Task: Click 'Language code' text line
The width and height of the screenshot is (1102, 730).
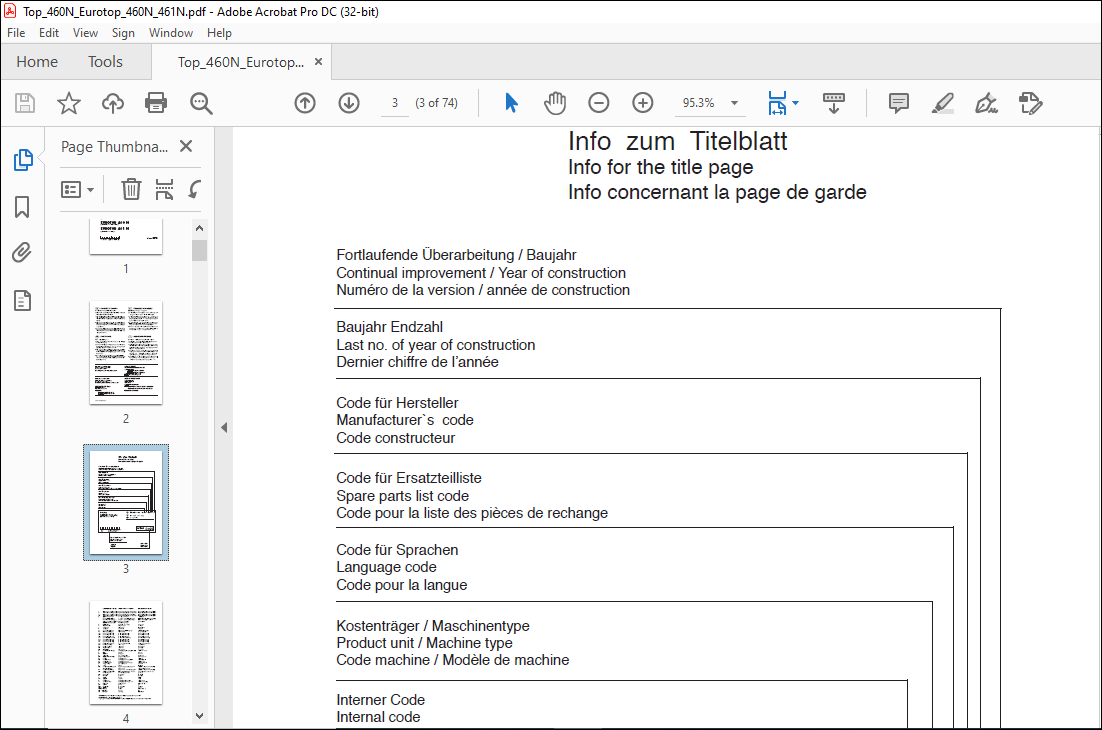Action: [386, 567]
